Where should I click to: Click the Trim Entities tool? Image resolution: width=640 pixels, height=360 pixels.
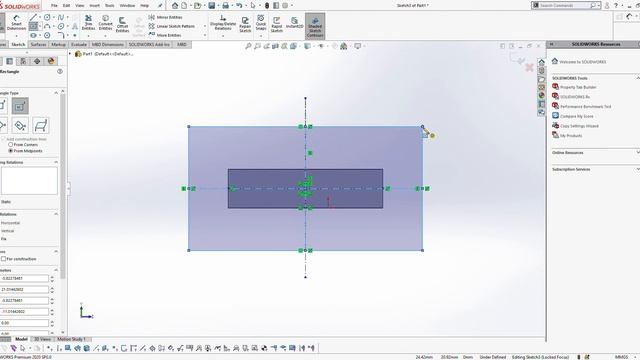pyautogui.click(x=88, y=23)
